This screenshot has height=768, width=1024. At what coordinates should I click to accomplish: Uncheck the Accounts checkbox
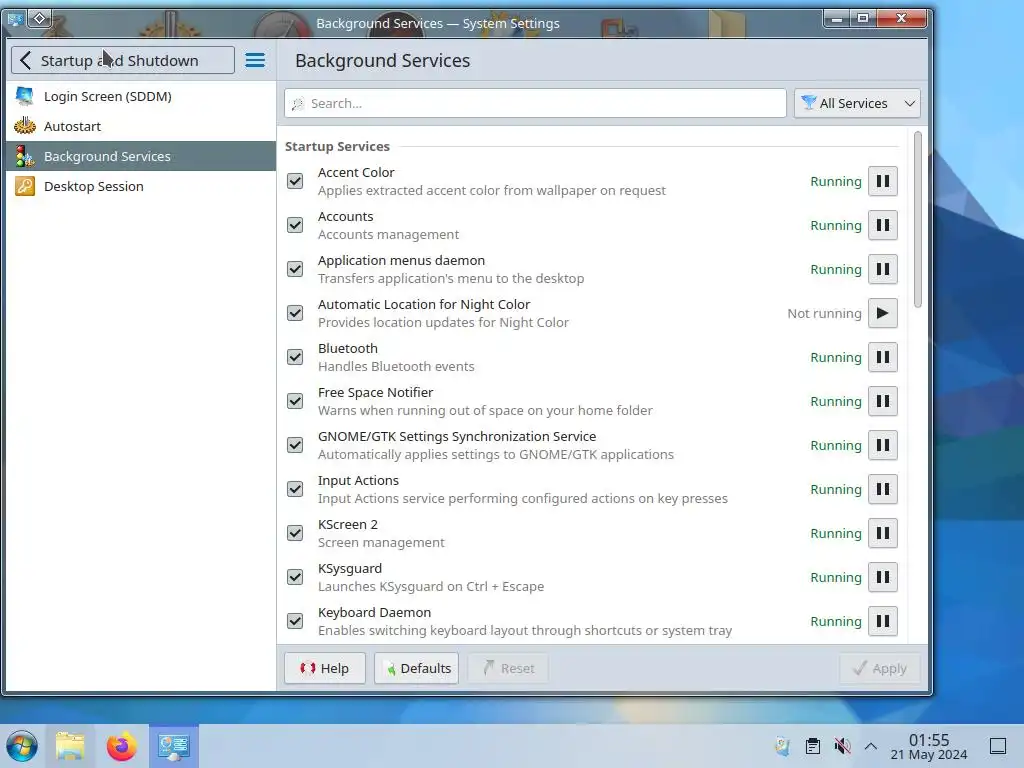295,225
